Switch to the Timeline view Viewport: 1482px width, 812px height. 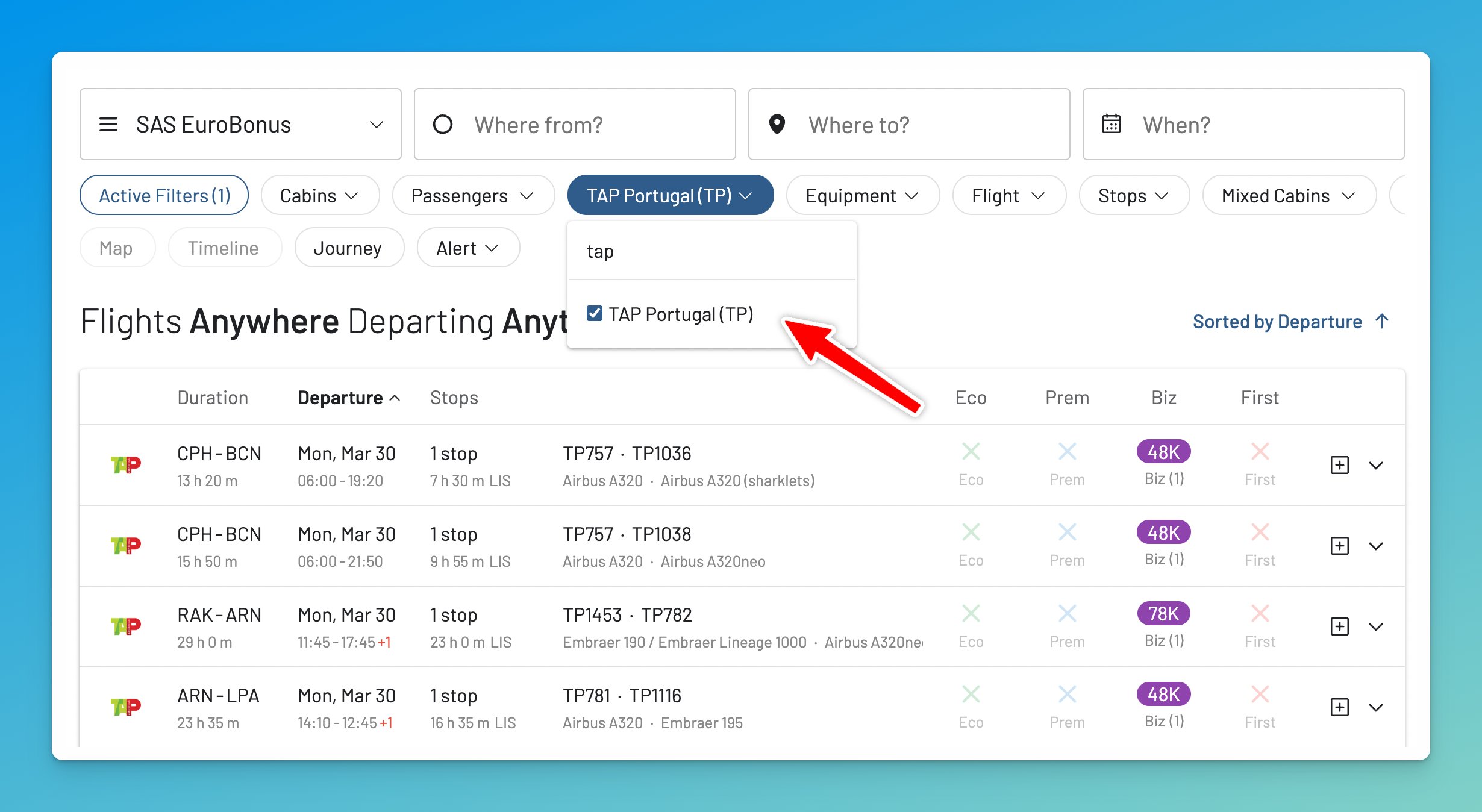(224, 248)
